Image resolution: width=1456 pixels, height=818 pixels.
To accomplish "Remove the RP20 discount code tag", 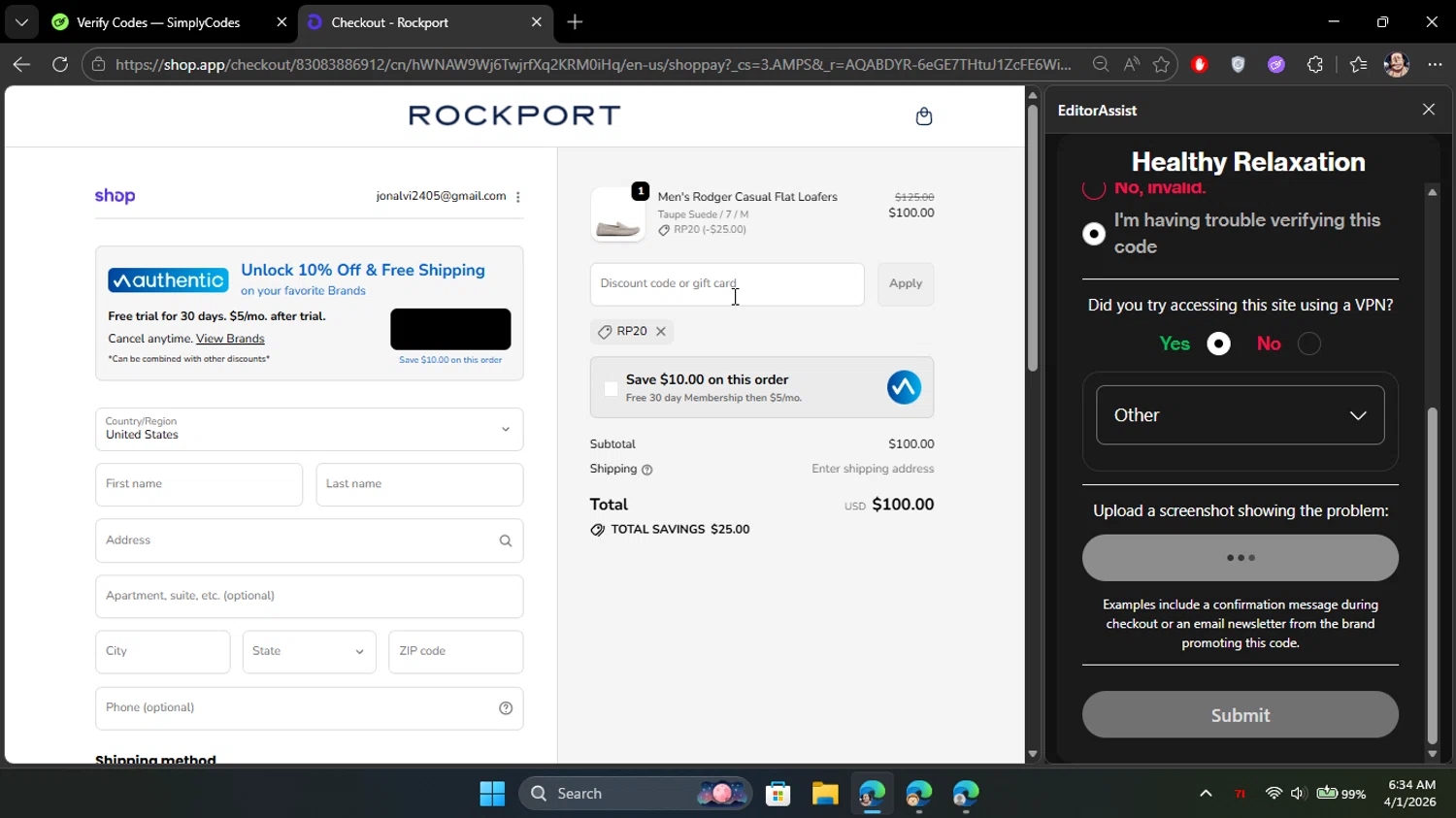I will pos(661,332).
